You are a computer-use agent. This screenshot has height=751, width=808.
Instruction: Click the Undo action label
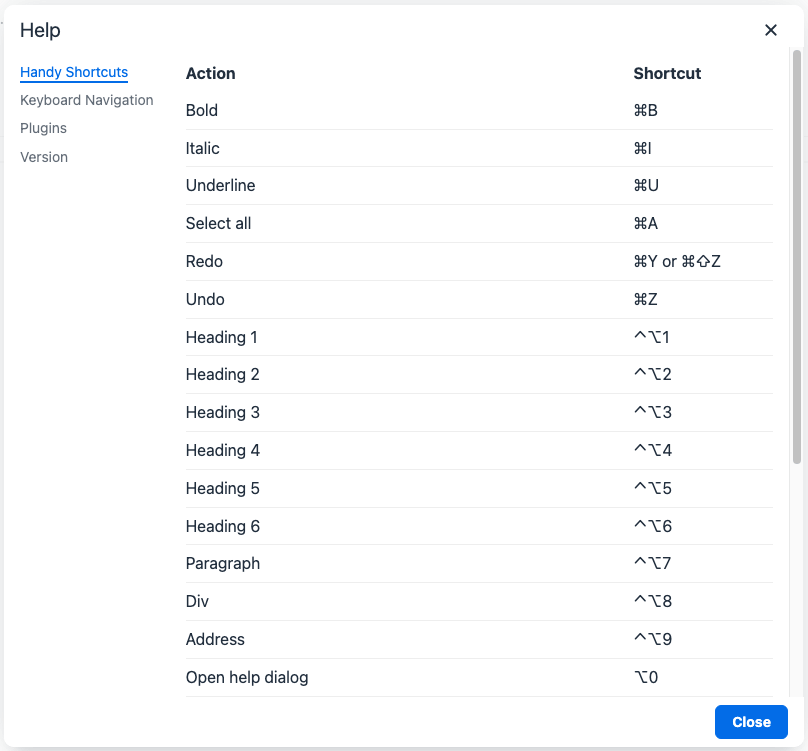coord(205,299)
